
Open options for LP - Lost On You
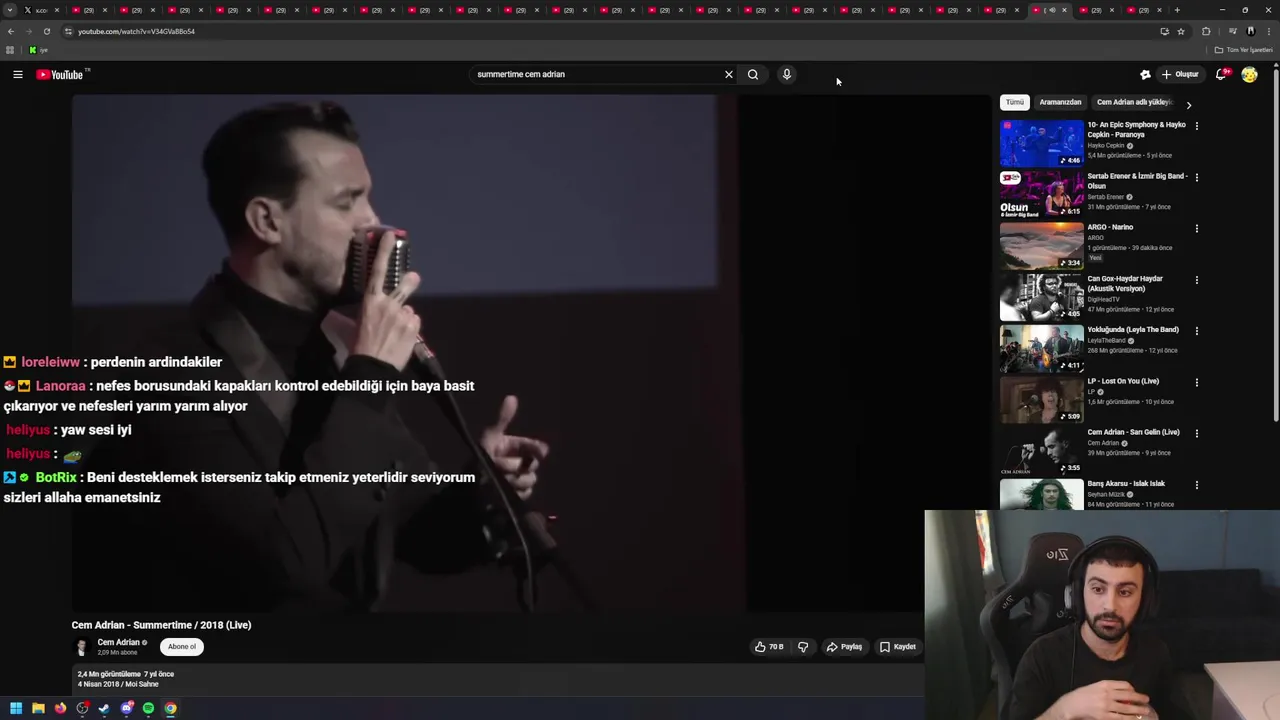[1196, 382]
